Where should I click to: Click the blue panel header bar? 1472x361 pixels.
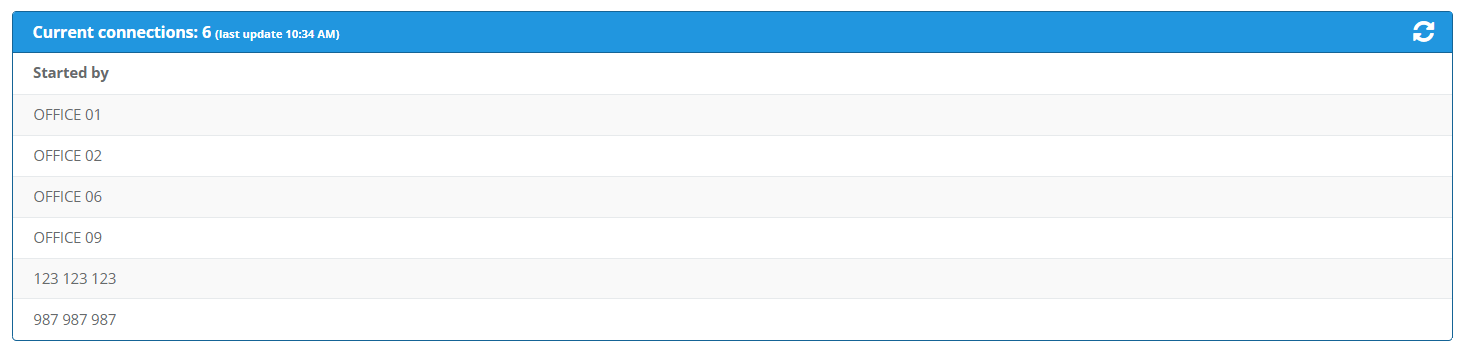click(732, 32)
